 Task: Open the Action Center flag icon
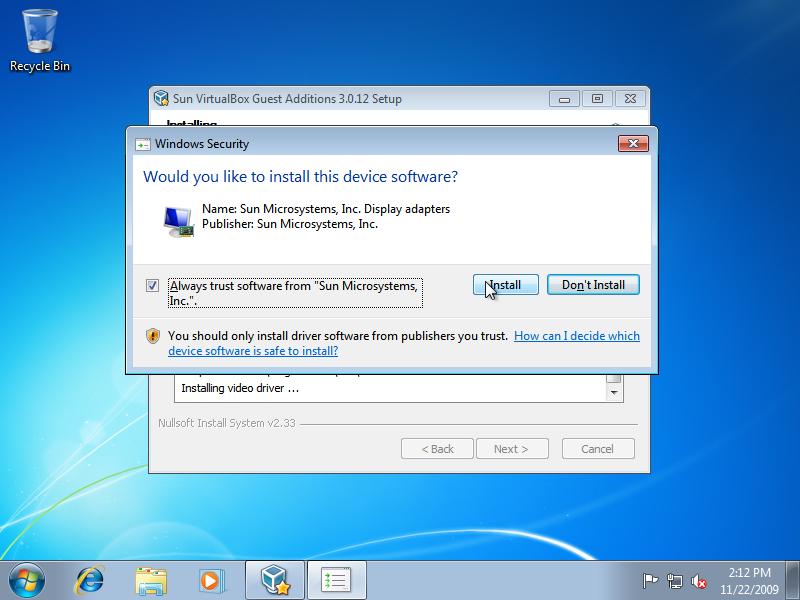650,580
